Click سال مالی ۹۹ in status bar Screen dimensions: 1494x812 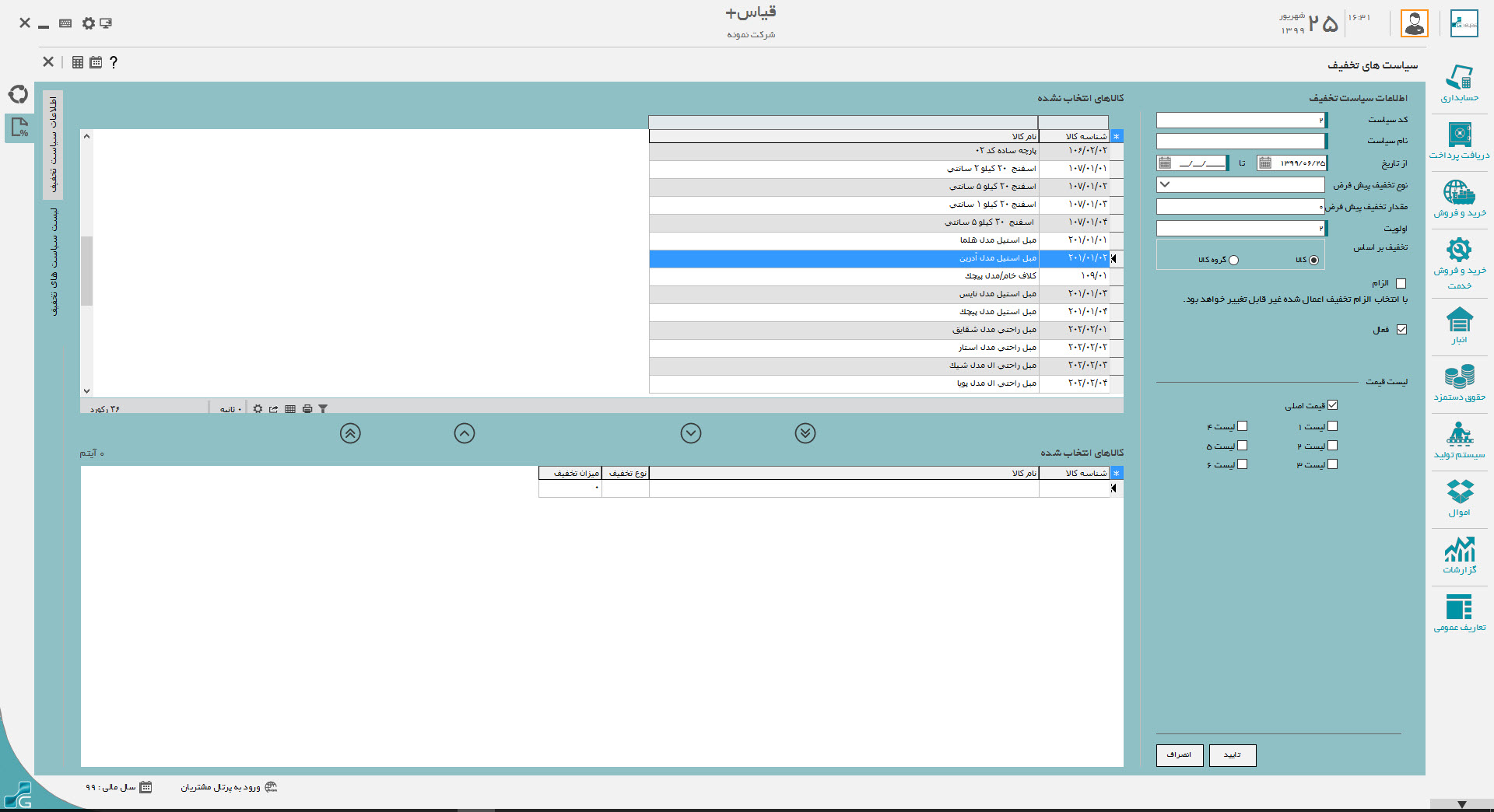118,787
